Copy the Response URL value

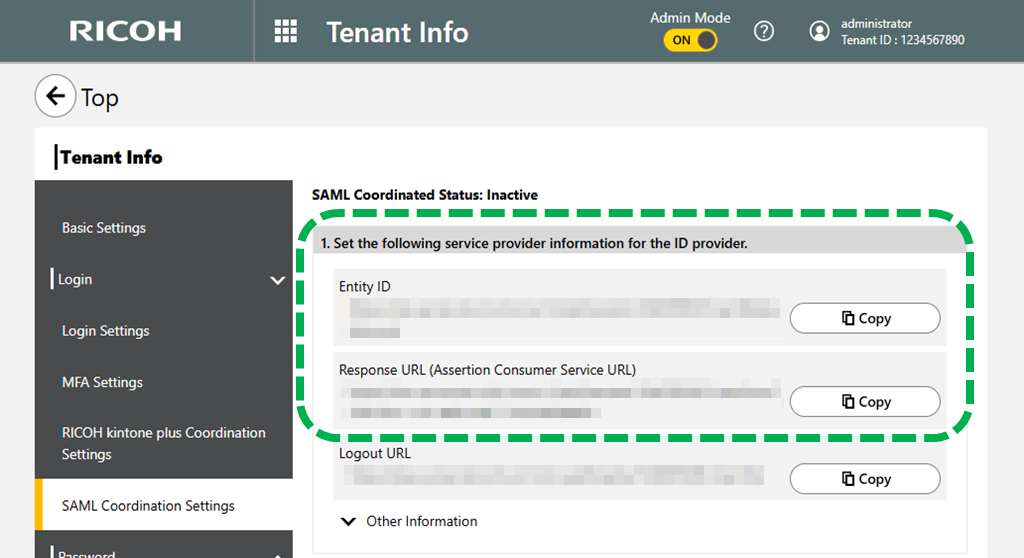tap(865, 401)
